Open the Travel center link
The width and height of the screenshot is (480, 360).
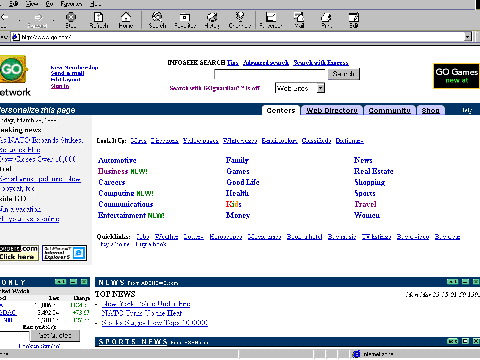pos(365,204)
